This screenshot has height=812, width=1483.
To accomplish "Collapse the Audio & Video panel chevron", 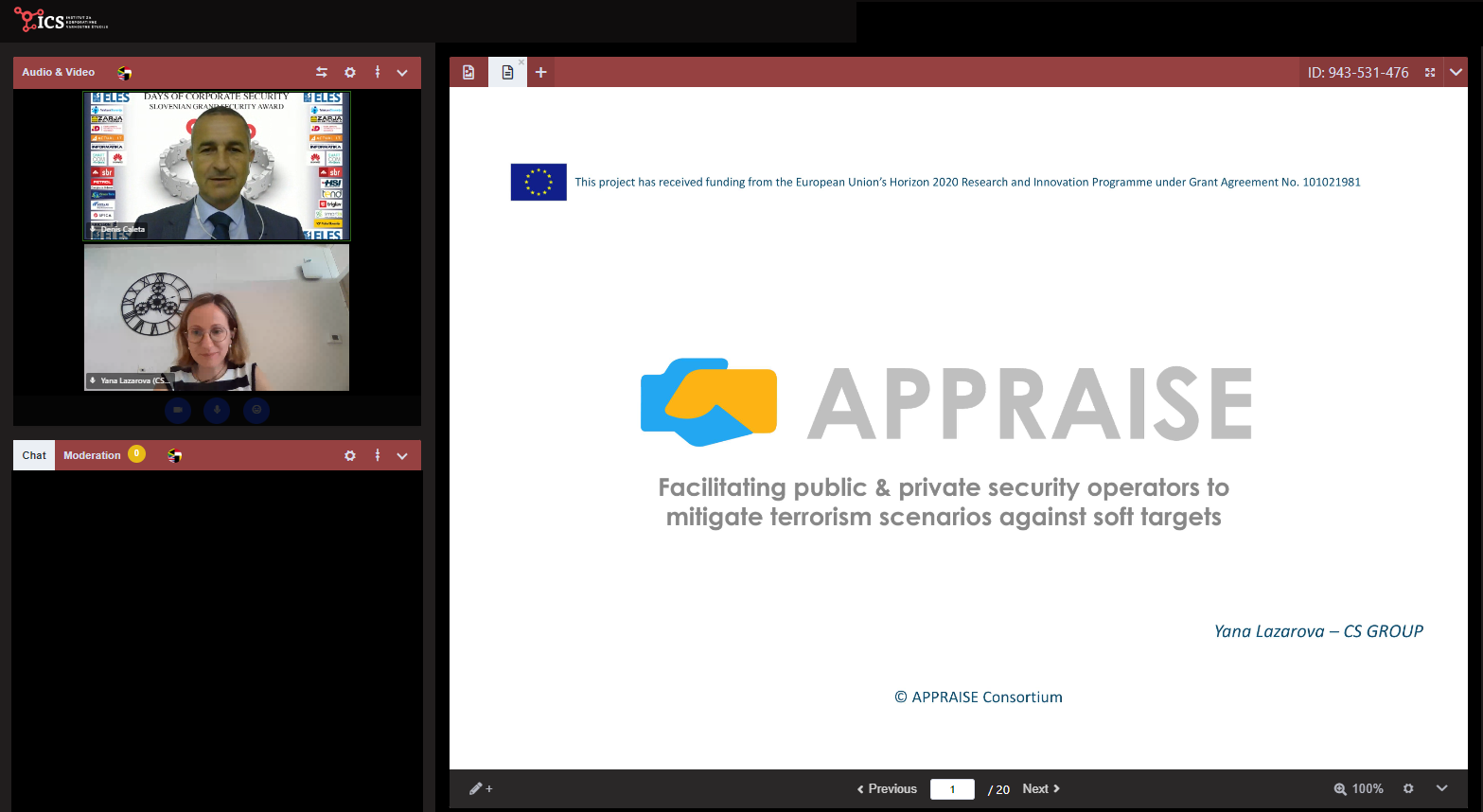I will (x=402, y=73).
